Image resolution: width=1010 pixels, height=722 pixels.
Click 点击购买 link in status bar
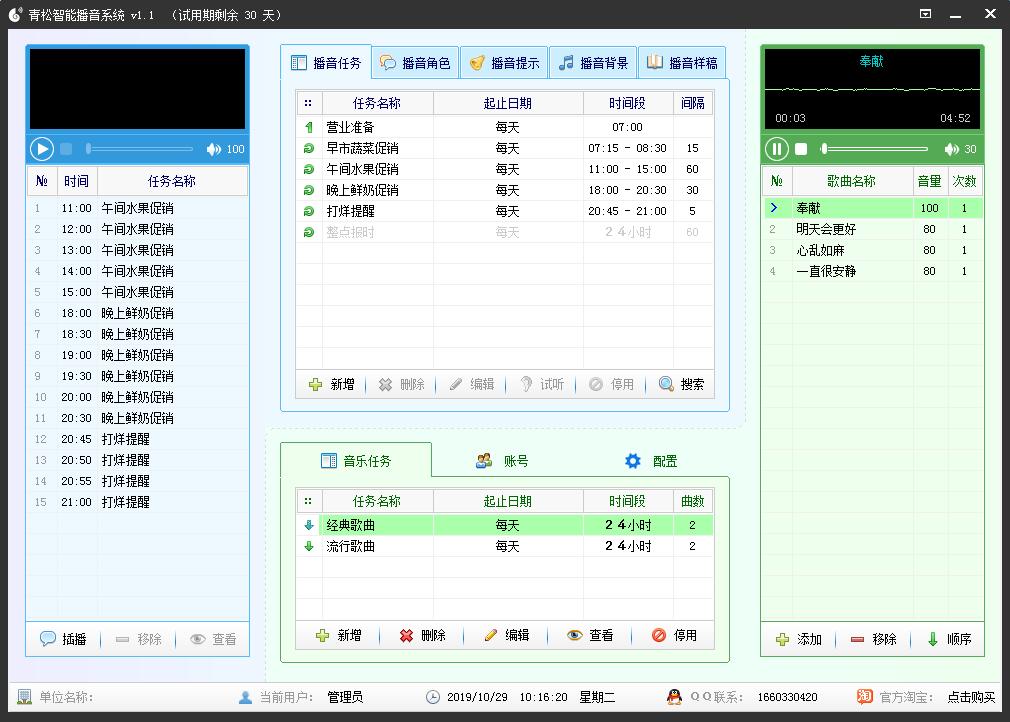(971, 697)
